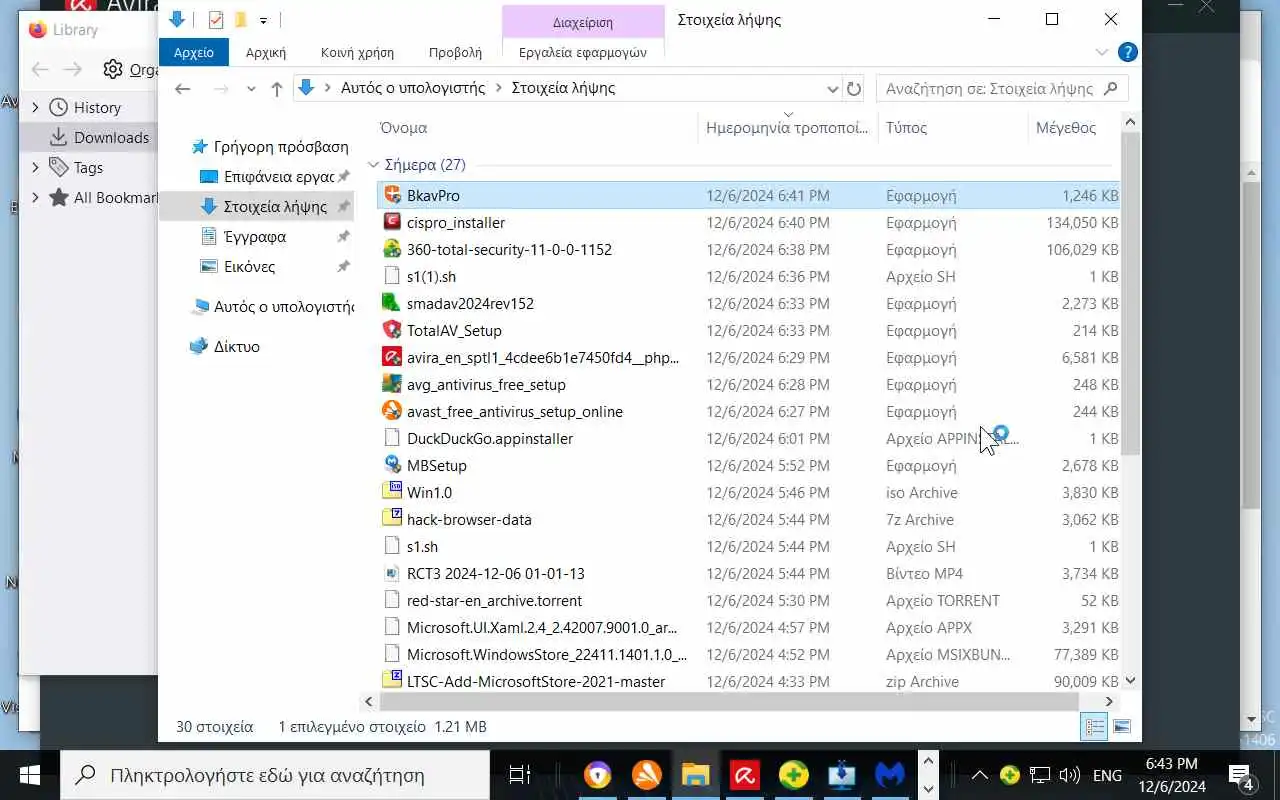Open the Αρχείο menu tab
This screenshot has height=800, width=1280.
[x=194, y=52]
